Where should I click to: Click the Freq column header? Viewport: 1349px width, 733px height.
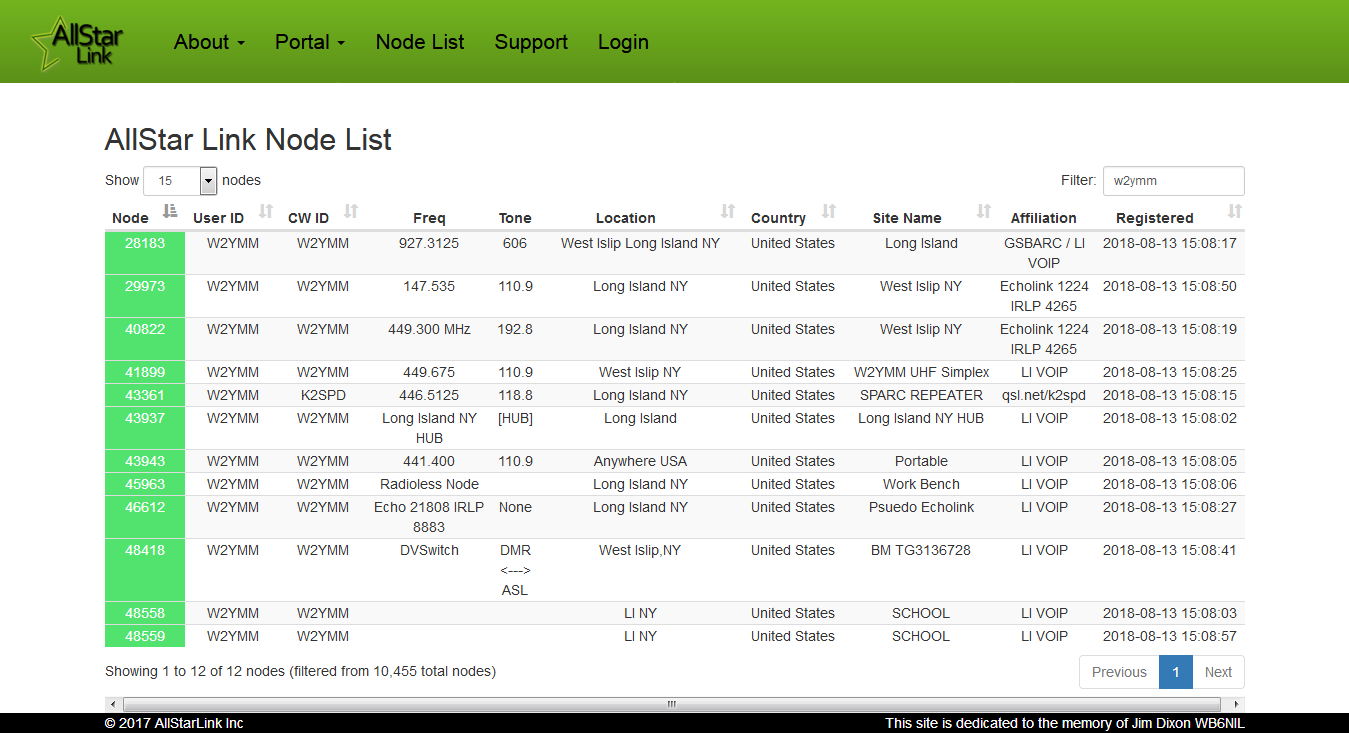(429, 218)
